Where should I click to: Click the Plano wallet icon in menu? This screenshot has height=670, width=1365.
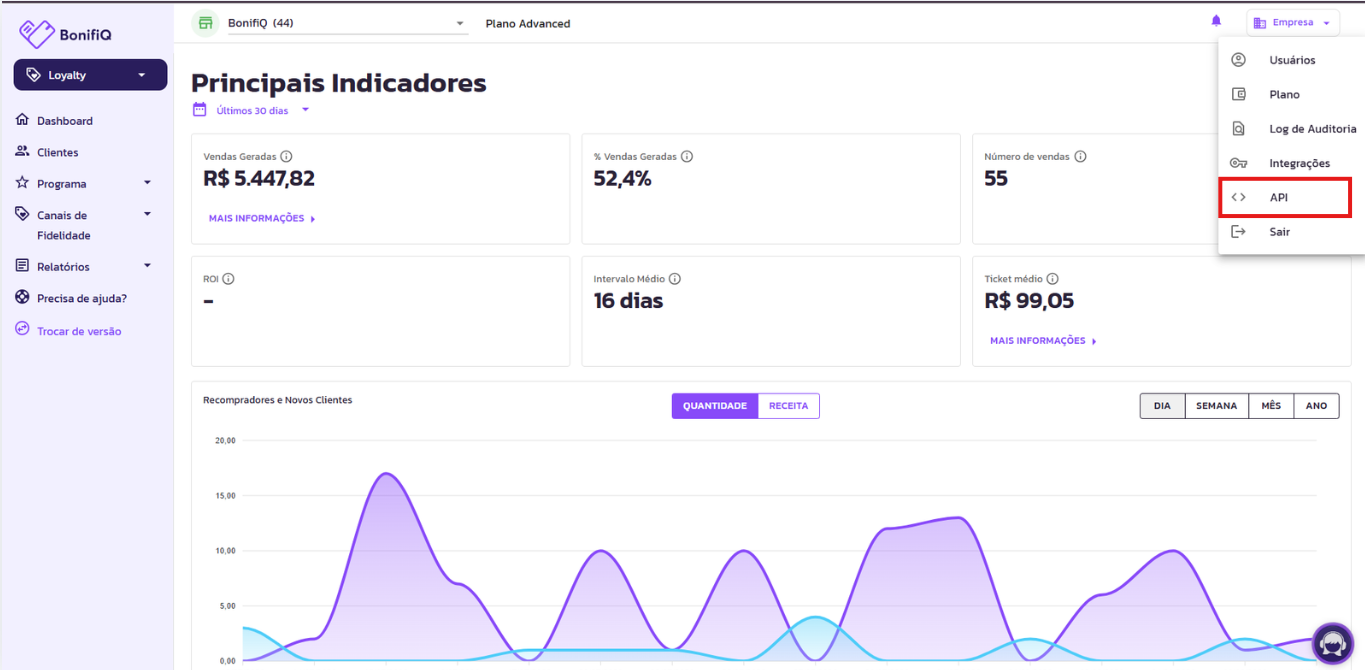point(1238,94)
